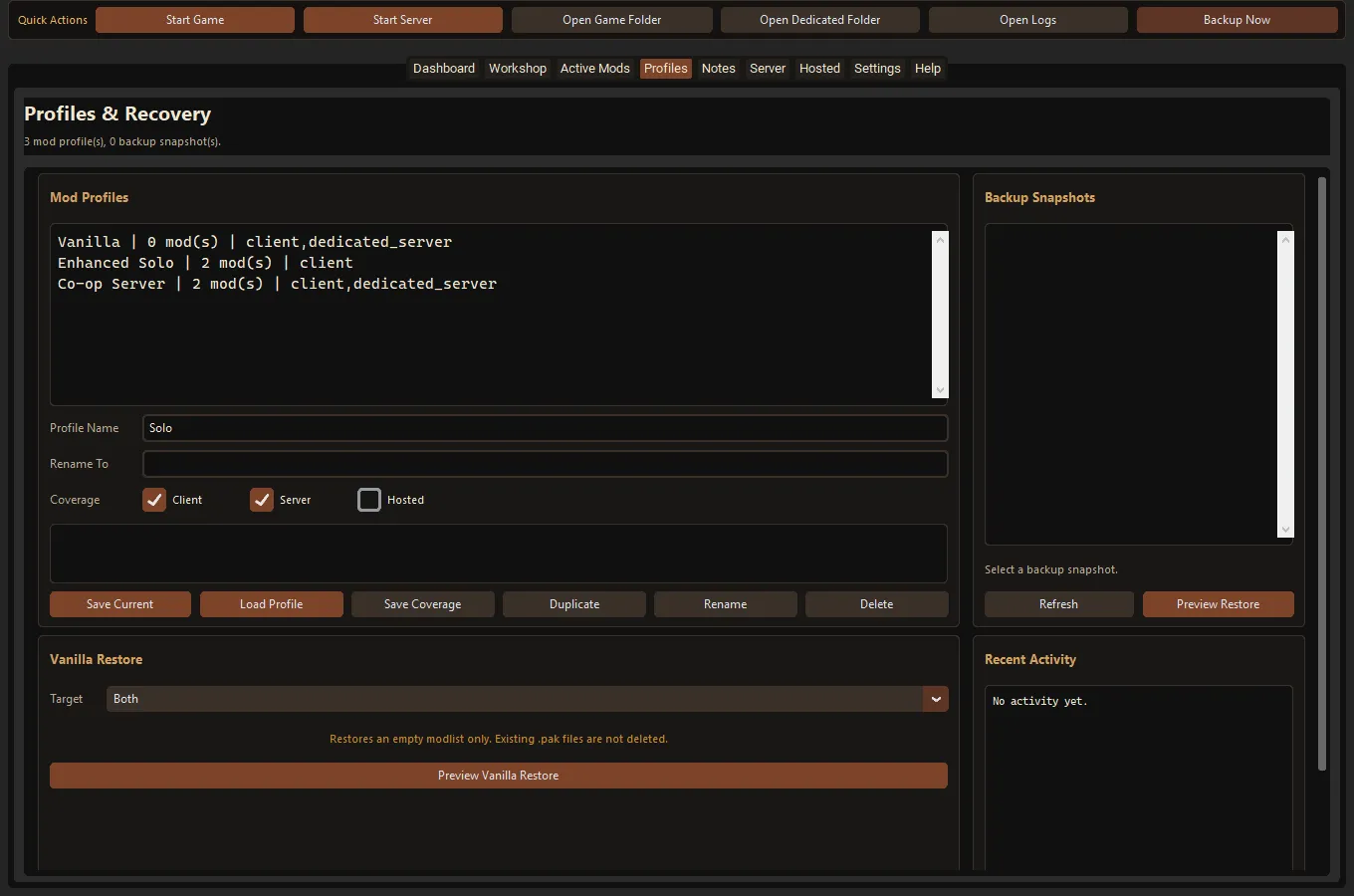Click the Rename profile button

tap(726, 604)
